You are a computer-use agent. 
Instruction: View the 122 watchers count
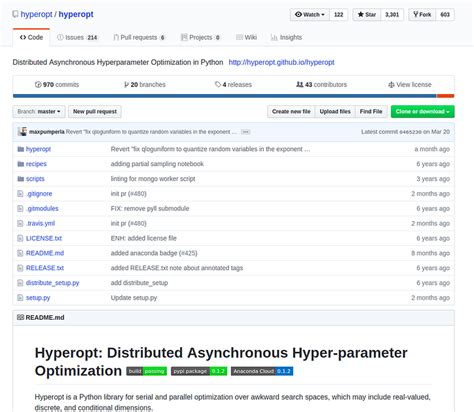click(x=339, y=14)
